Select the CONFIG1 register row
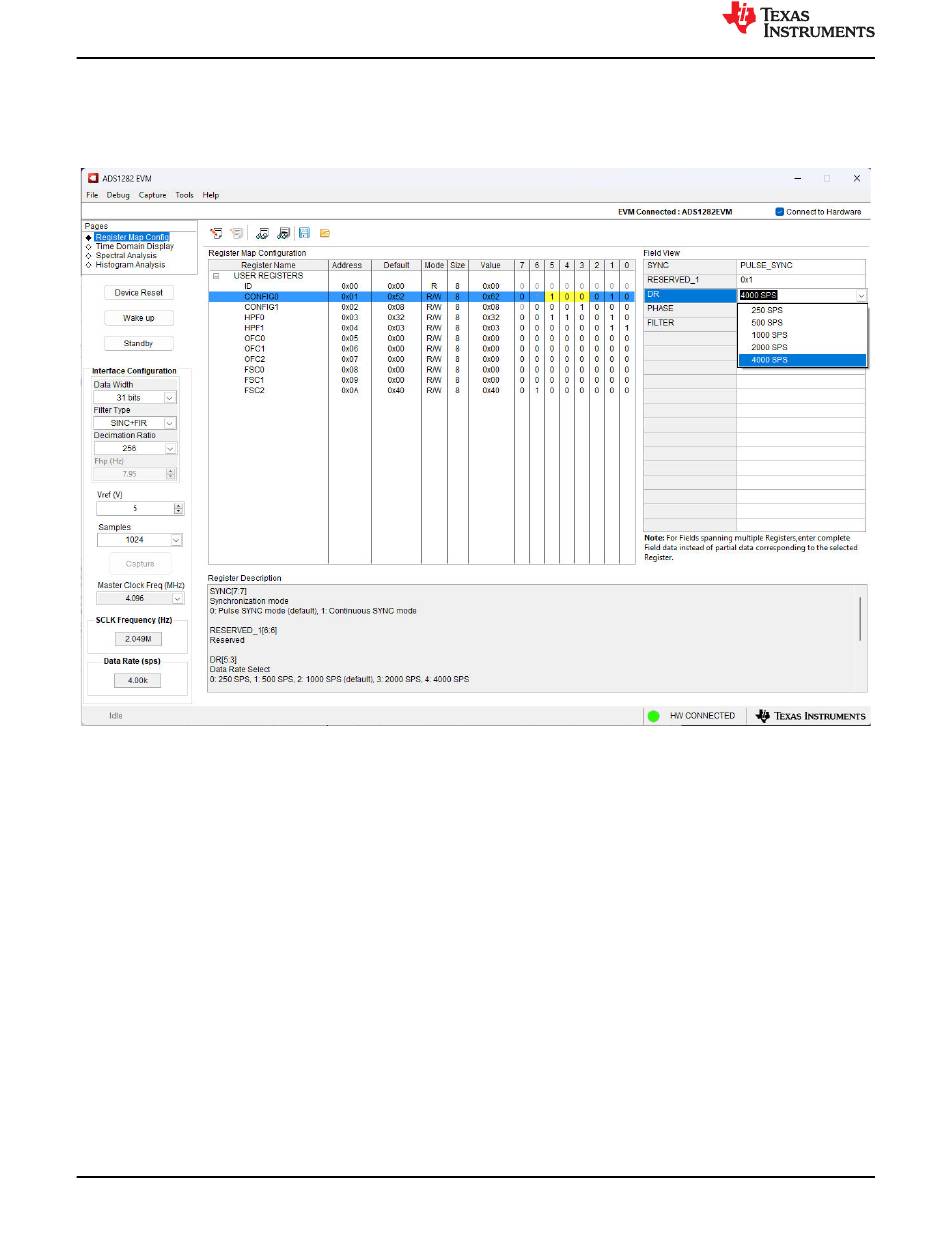This screenshot has height=1237, width=950. pyautogui.click(x=421, y=307)
